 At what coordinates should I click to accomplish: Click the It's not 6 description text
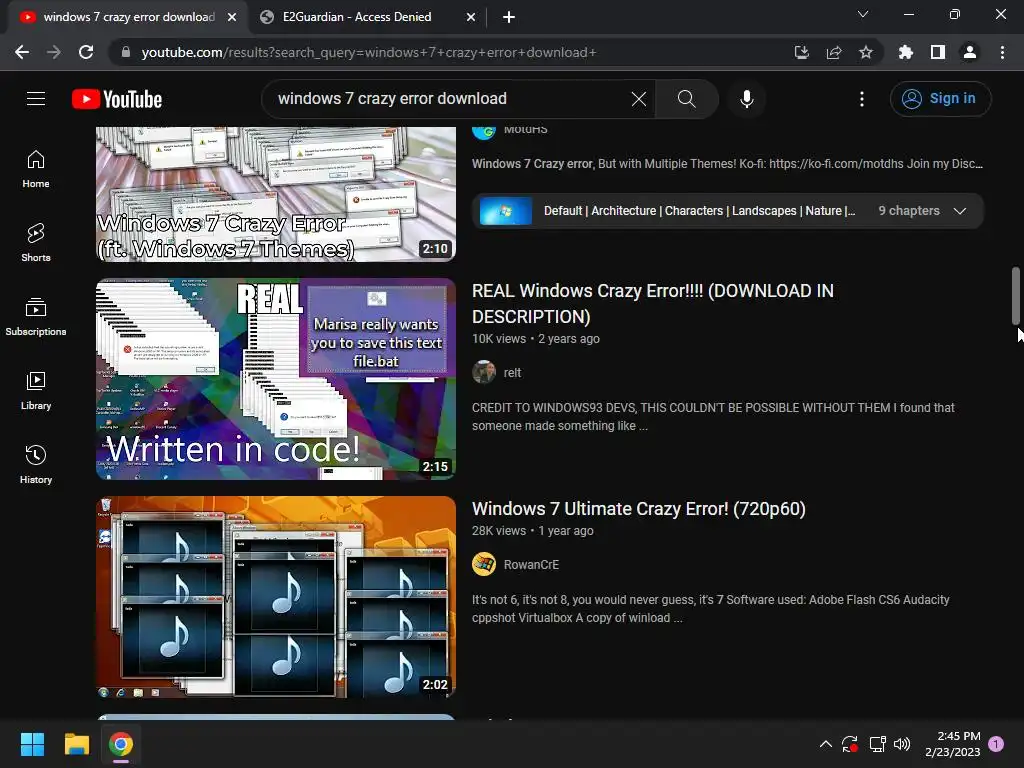coord(711,609)
